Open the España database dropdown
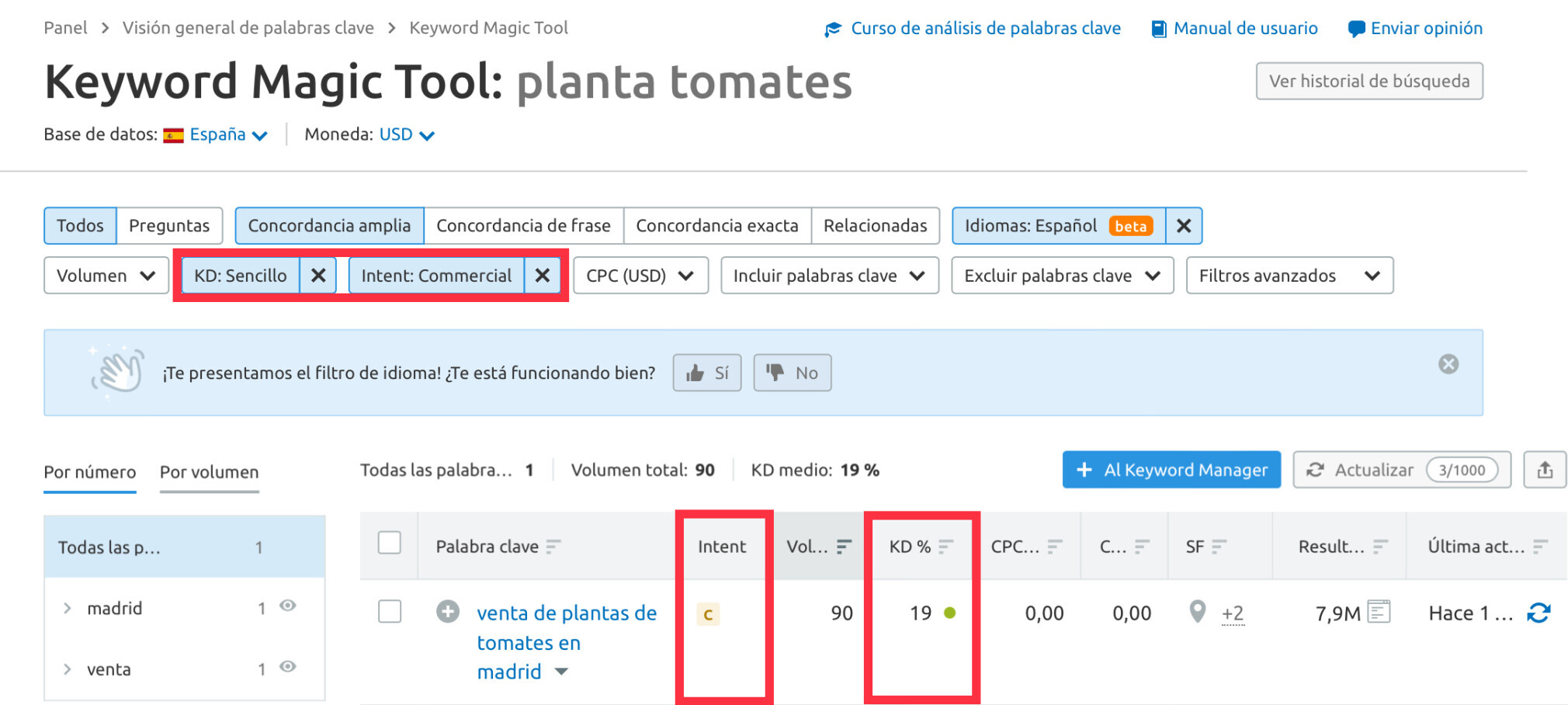The width and height of the screenshot is (1568, 705). [x=228, y=134]
